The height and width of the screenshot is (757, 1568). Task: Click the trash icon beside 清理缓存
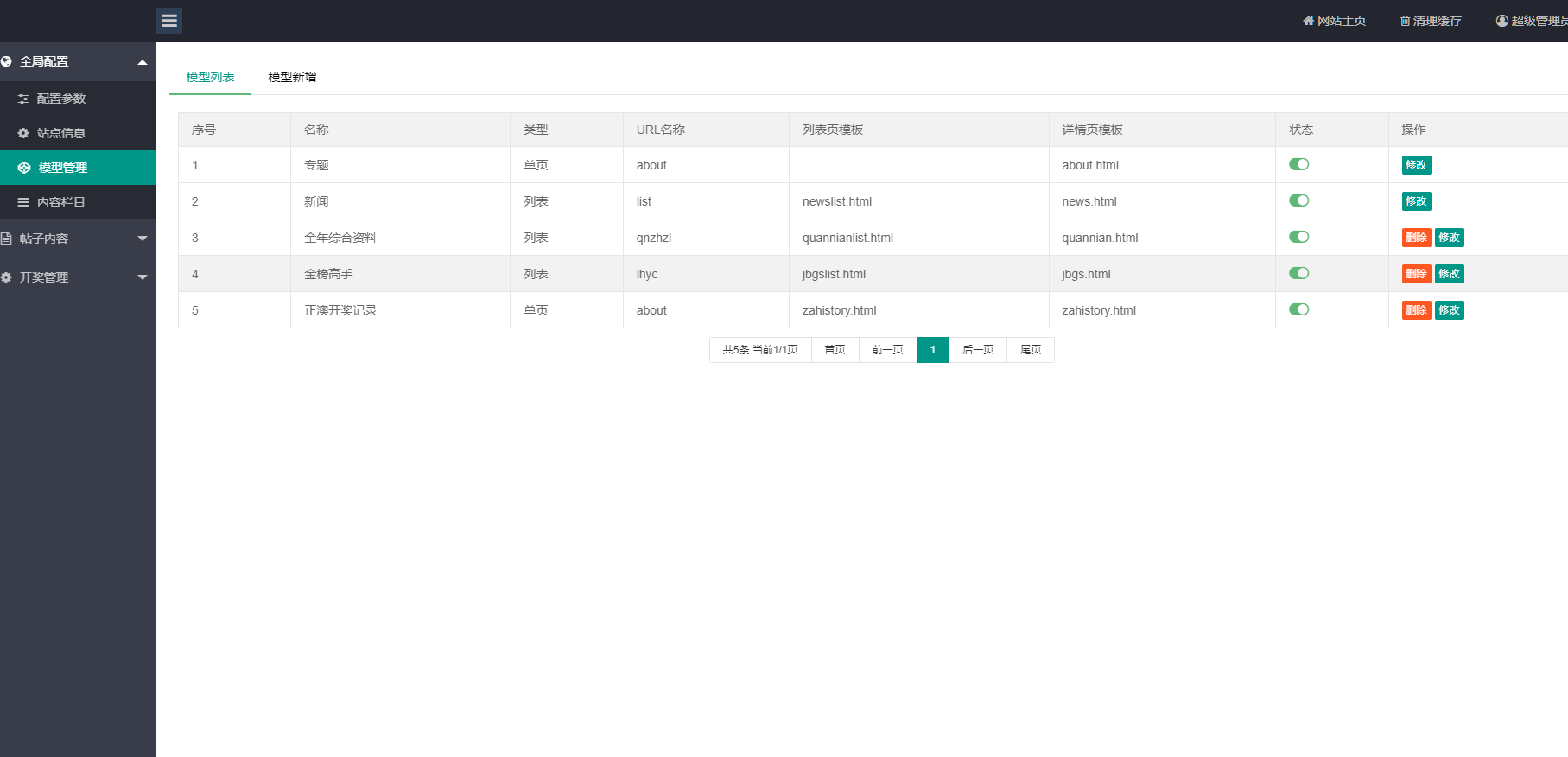(x=1405, y=21)
